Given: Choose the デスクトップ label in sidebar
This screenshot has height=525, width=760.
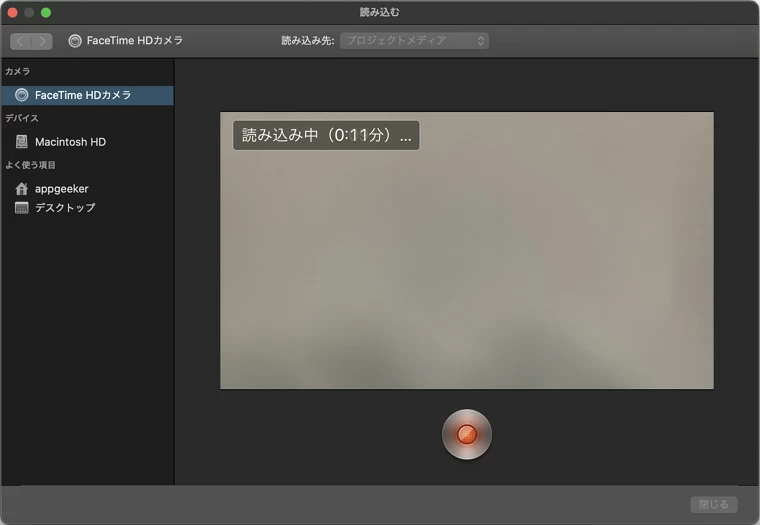Looking at the screenshot, I should [65, 208].
